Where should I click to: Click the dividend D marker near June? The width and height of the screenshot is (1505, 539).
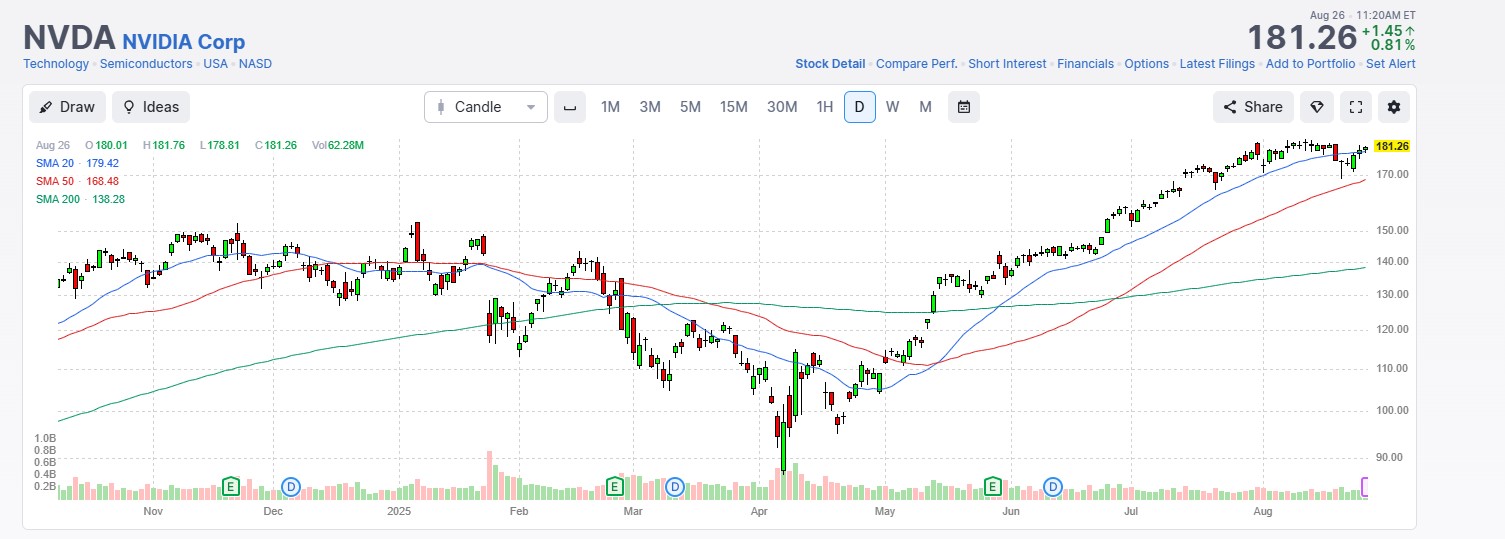click(1053, 487)
